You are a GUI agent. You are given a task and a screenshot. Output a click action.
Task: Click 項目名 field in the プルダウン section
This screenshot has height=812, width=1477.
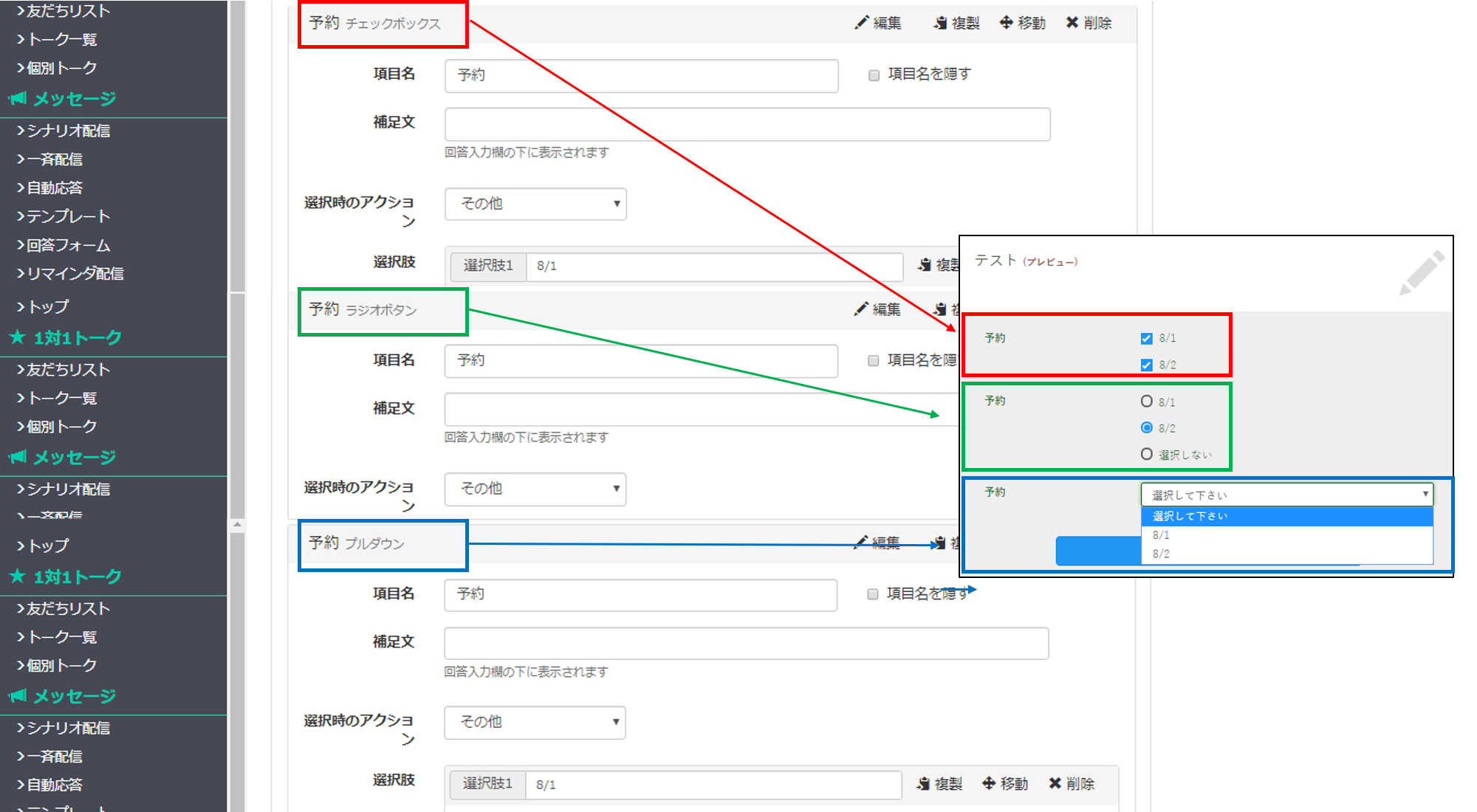pos(640,594)
